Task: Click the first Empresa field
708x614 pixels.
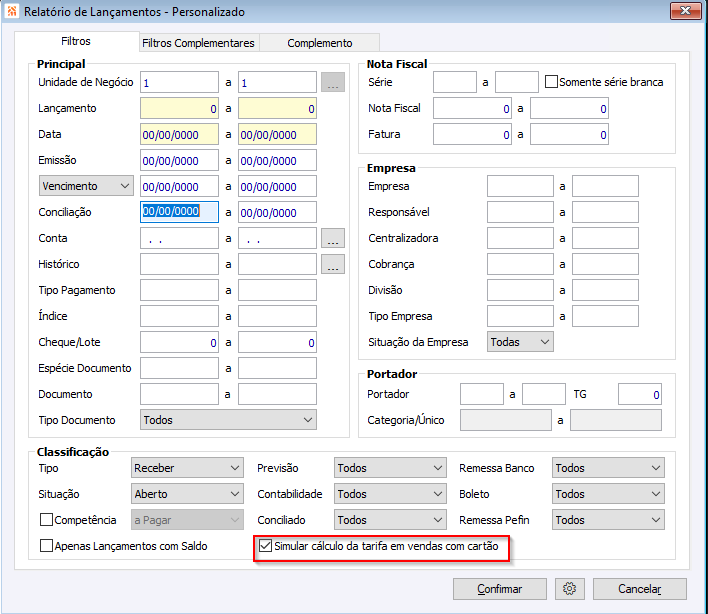Action: 520,186
